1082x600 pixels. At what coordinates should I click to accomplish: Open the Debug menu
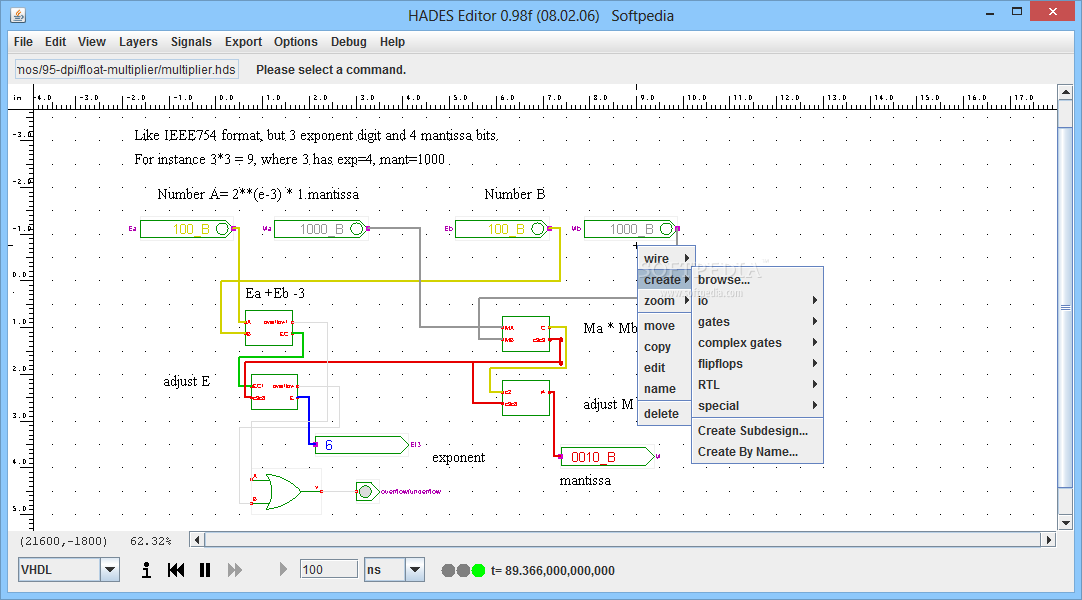pyautogui.click(x=348, y=42)
